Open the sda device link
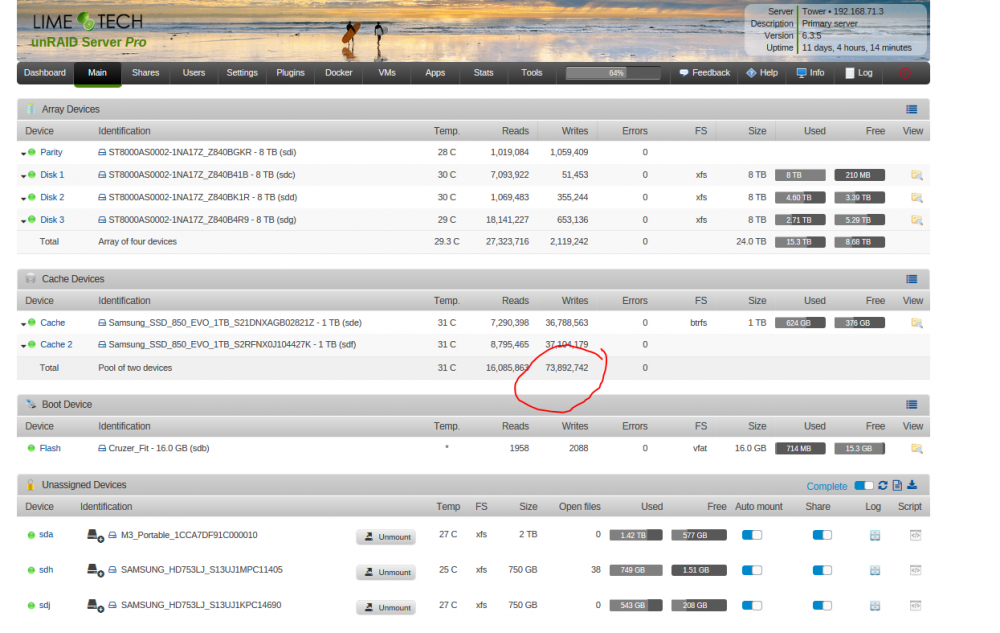Image resolution: width=1000 pixels, height=633 pixels. (x=46, y=535)
